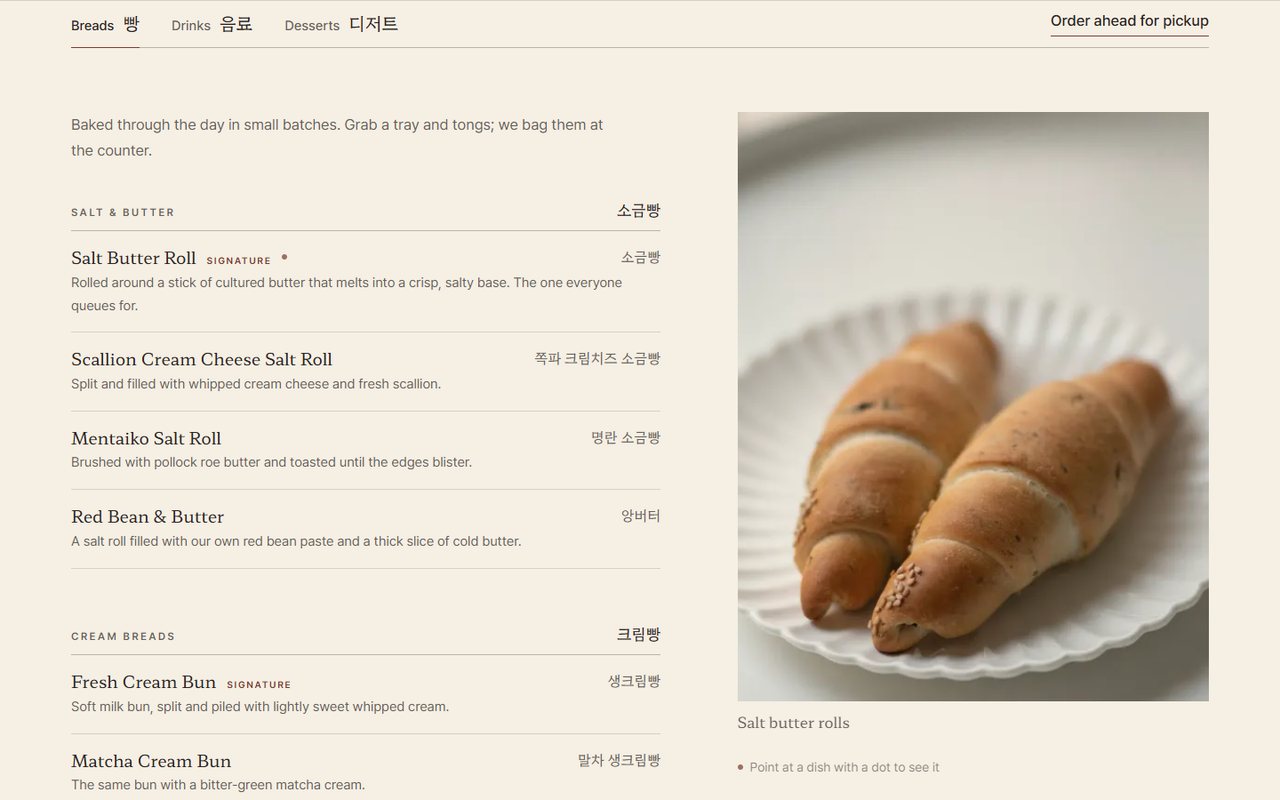Click the Korean name 명란 소금빵
The image size is (1280, 800).
[625, 438]
